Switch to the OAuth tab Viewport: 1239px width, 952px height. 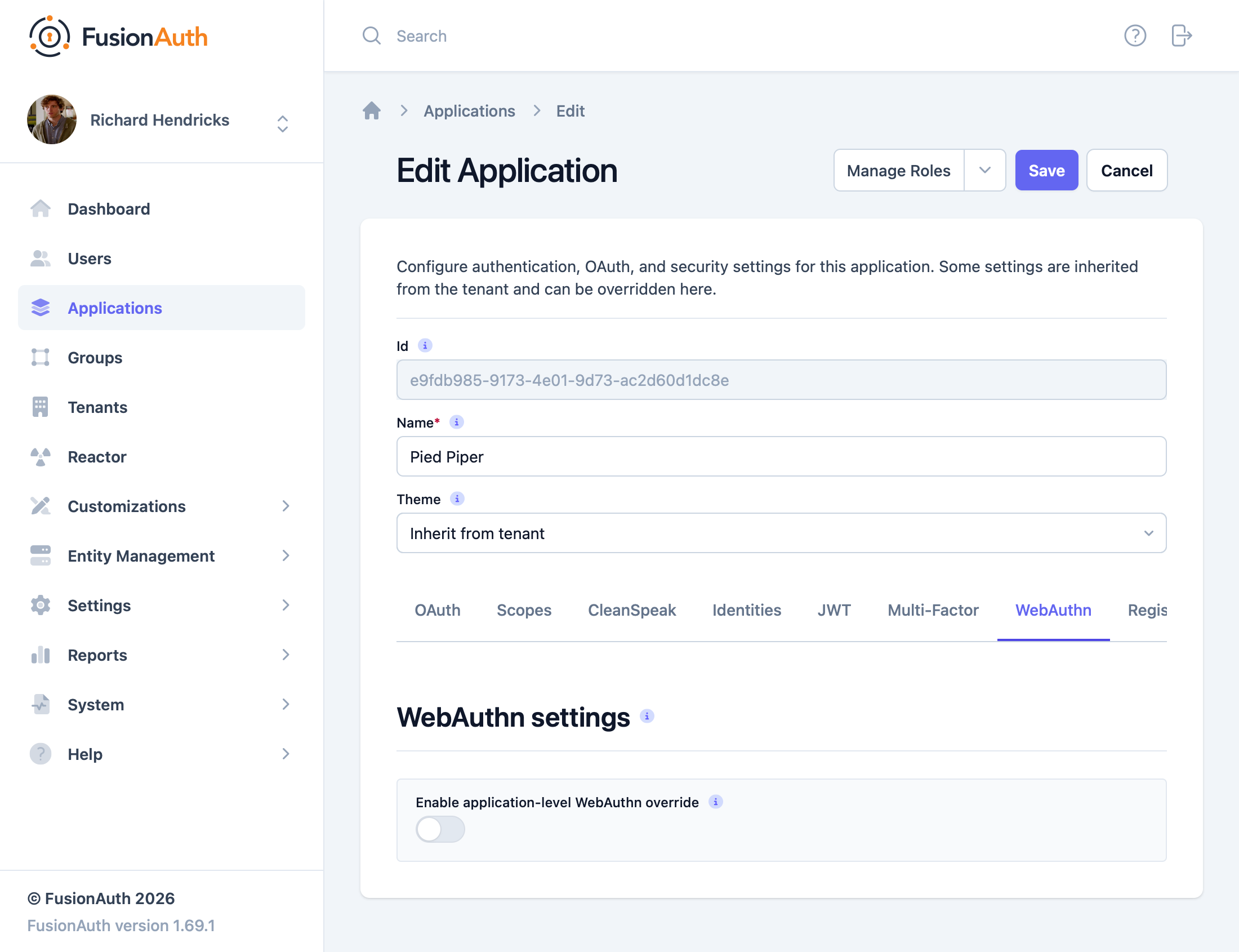(438, 610)
